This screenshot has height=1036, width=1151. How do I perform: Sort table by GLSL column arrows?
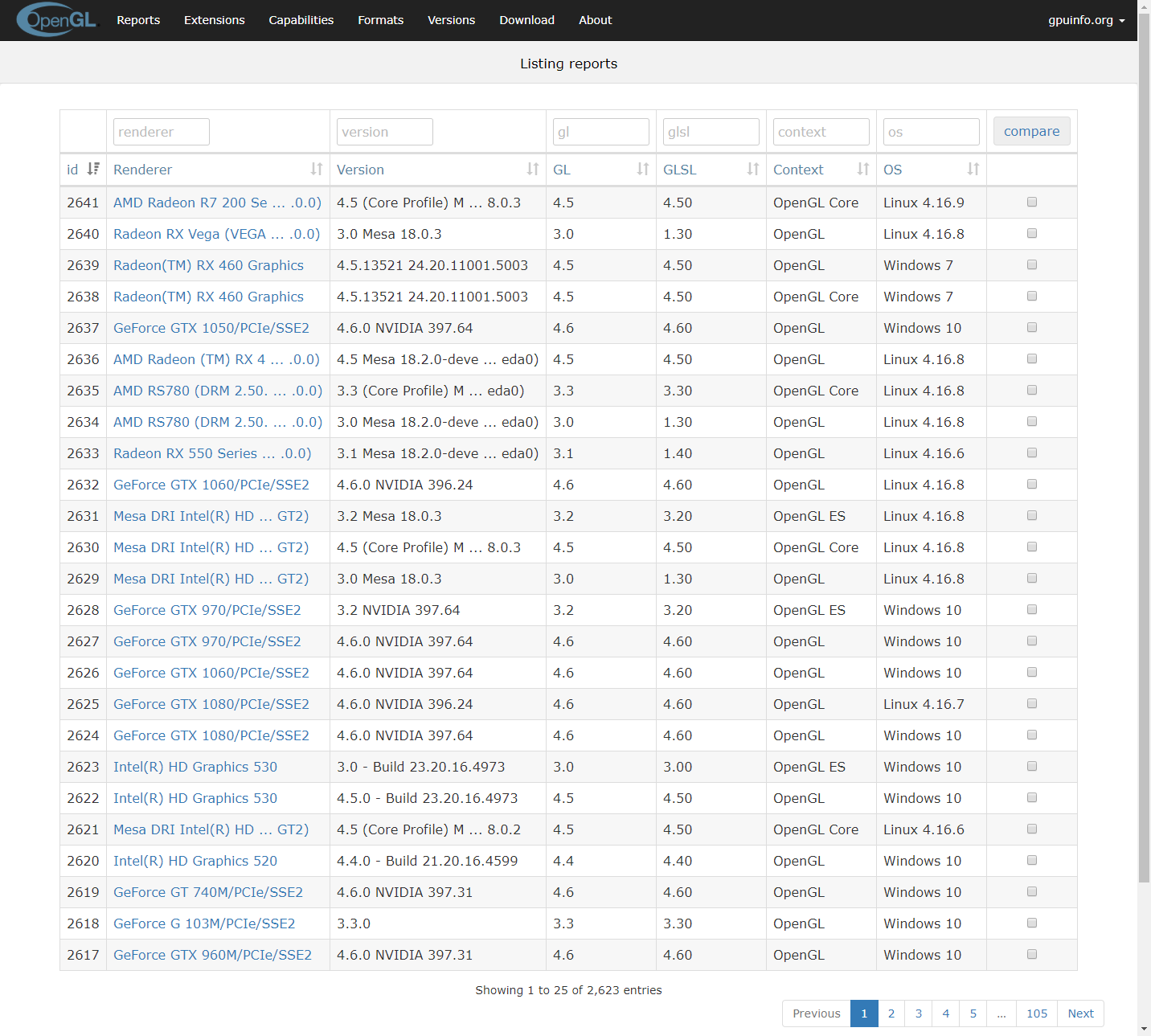click(x=753, y=169)
